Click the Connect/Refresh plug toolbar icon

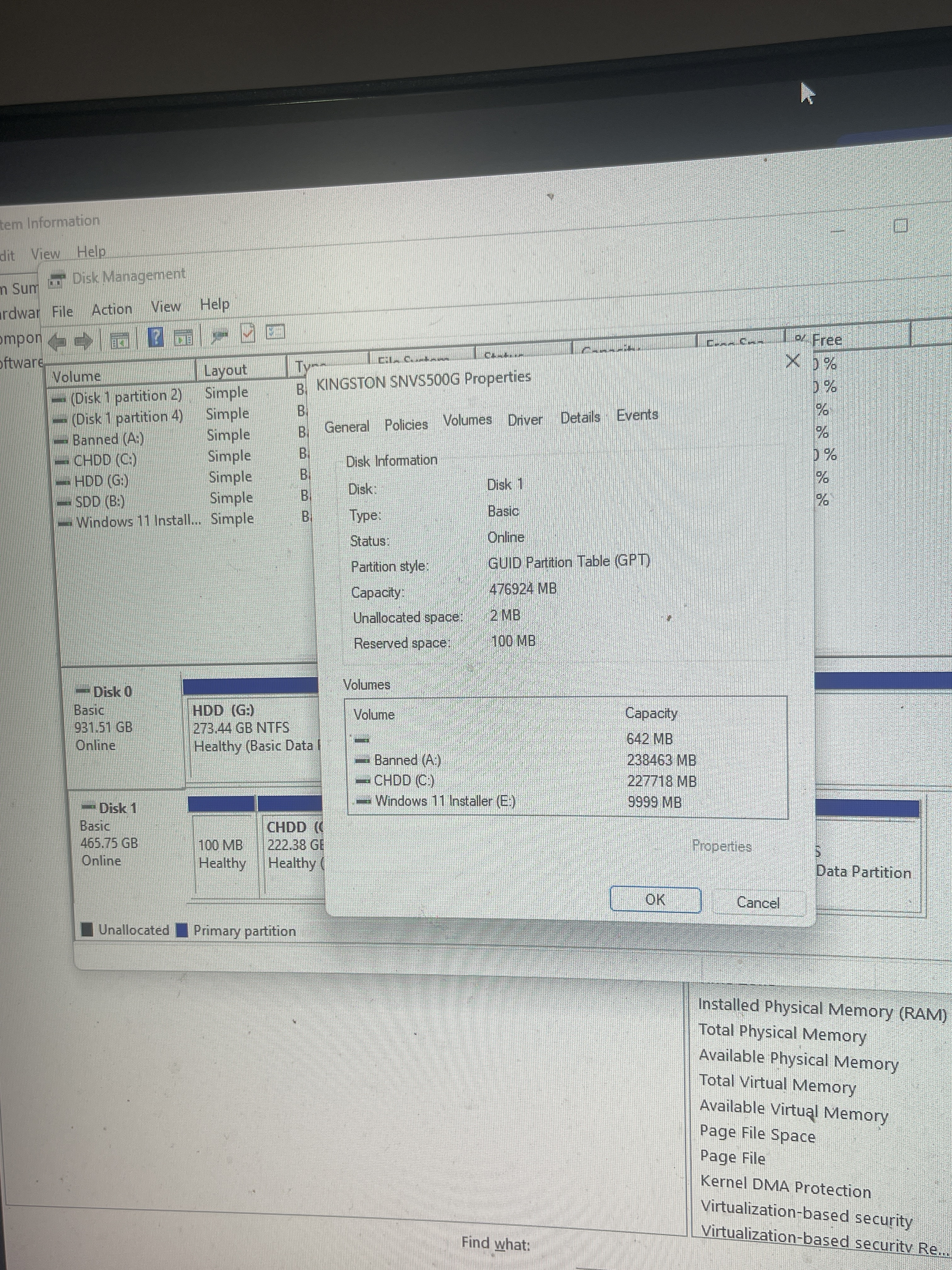tap(219, 335)
